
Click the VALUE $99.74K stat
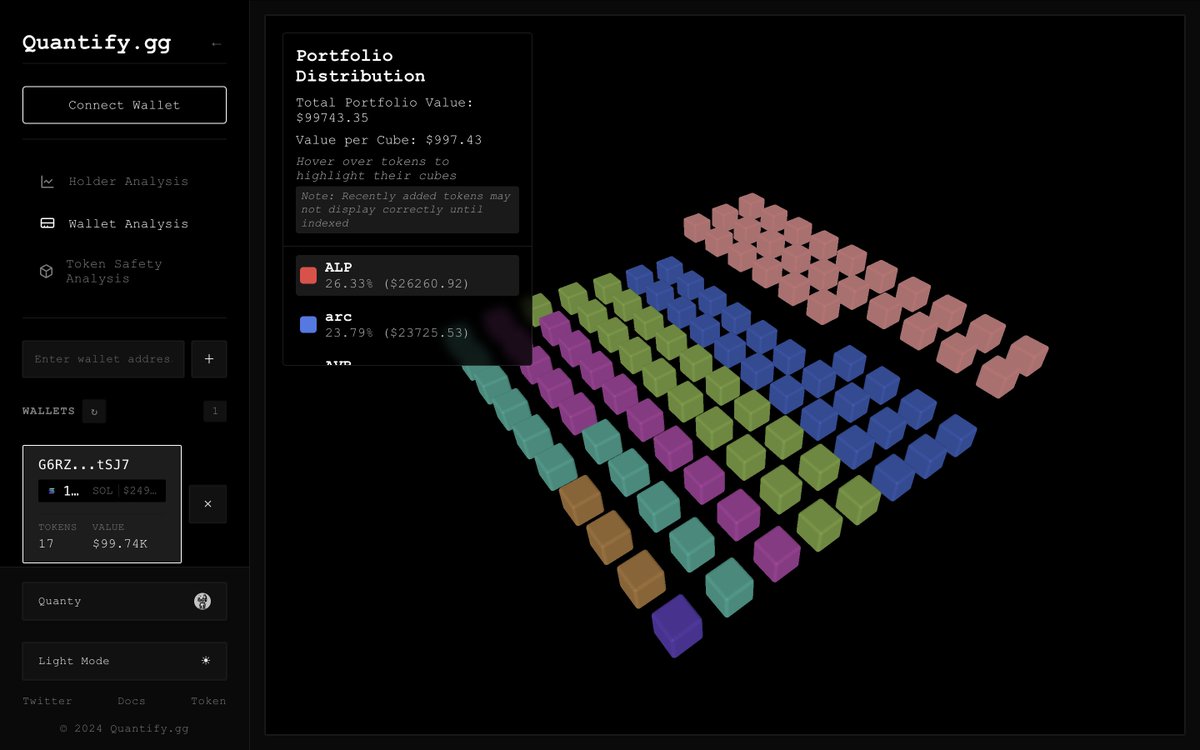(x=120, y=535)
